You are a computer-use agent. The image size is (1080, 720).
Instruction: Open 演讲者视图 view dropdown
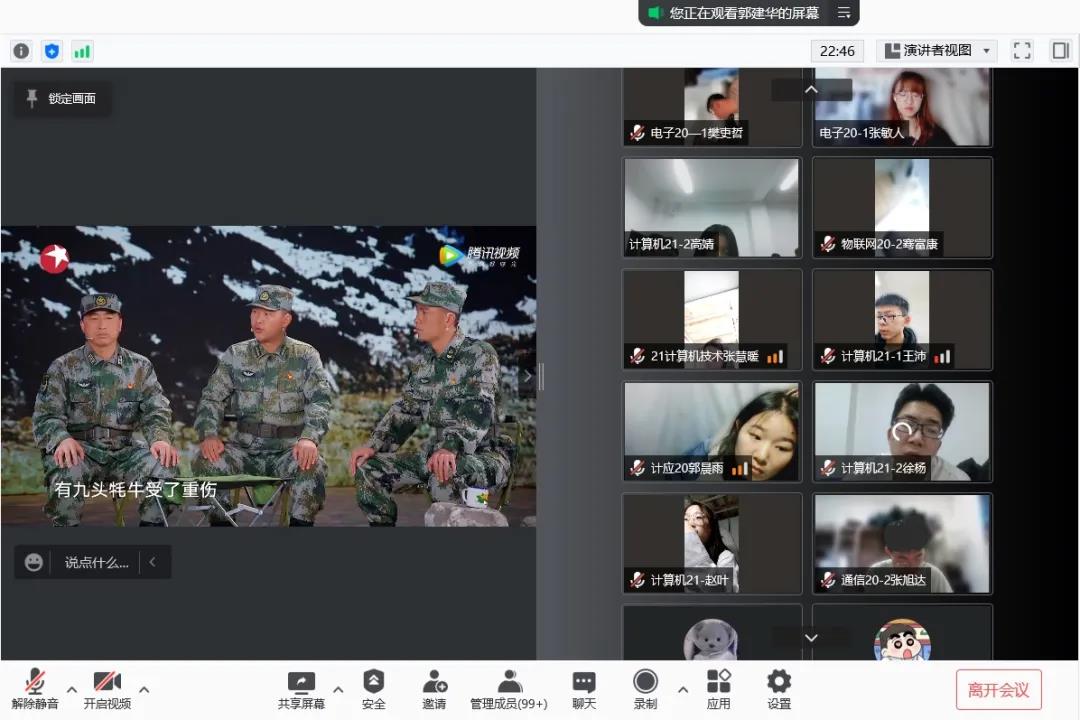click(936, 51)
